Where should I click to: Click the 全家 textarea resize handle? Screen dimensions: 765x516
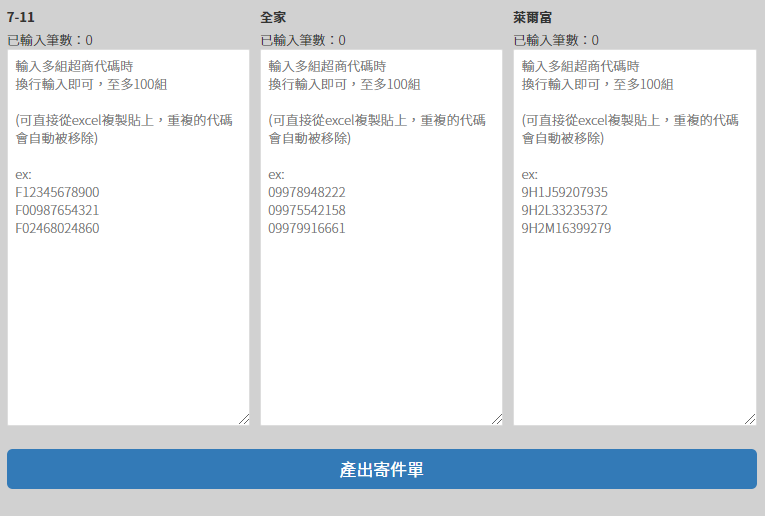497,420
